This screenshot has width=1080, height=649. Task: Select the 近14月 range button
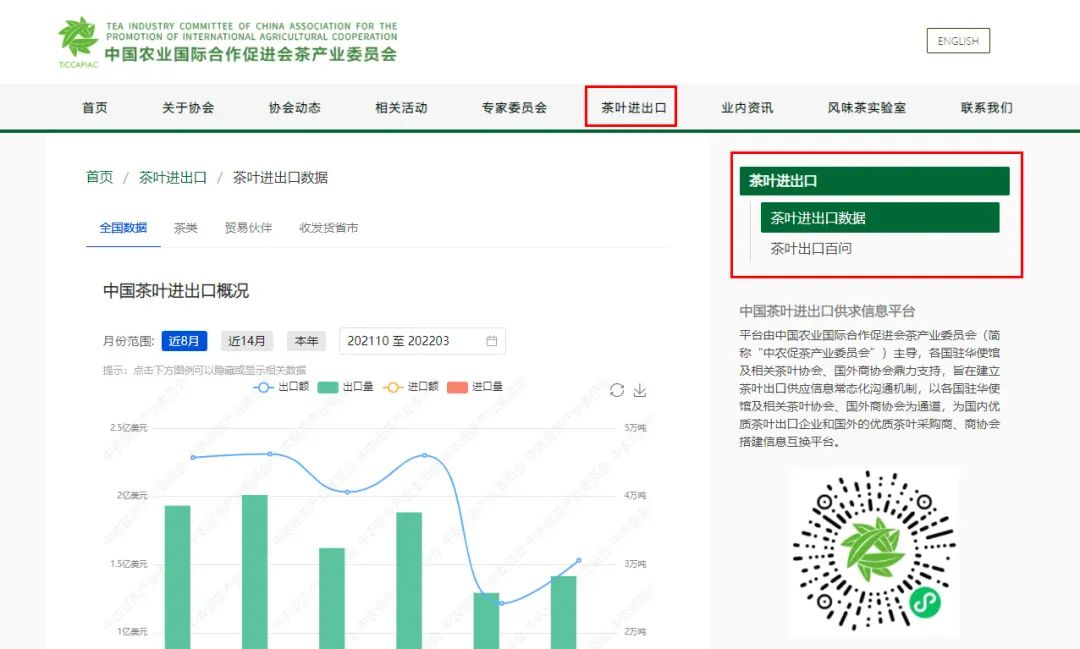click(x=246, y=341)
